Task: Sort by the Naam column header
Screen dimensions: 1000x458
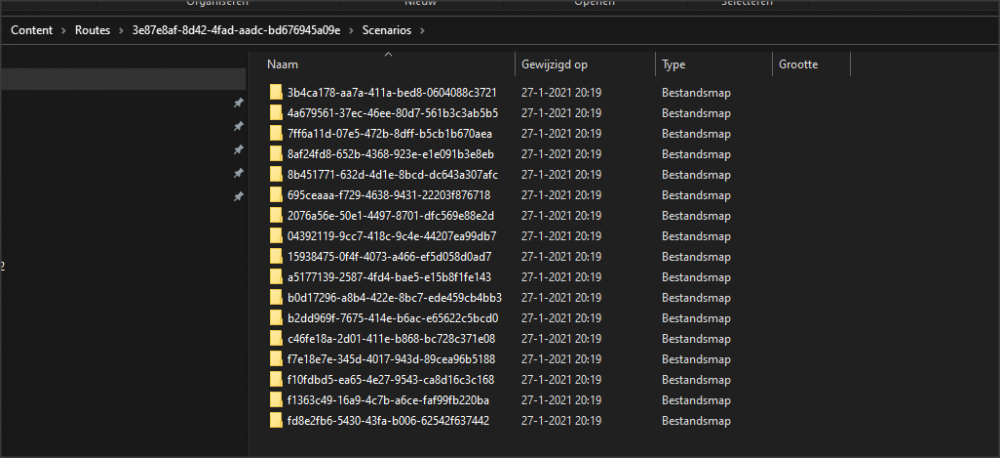Action: click(283, 64)
